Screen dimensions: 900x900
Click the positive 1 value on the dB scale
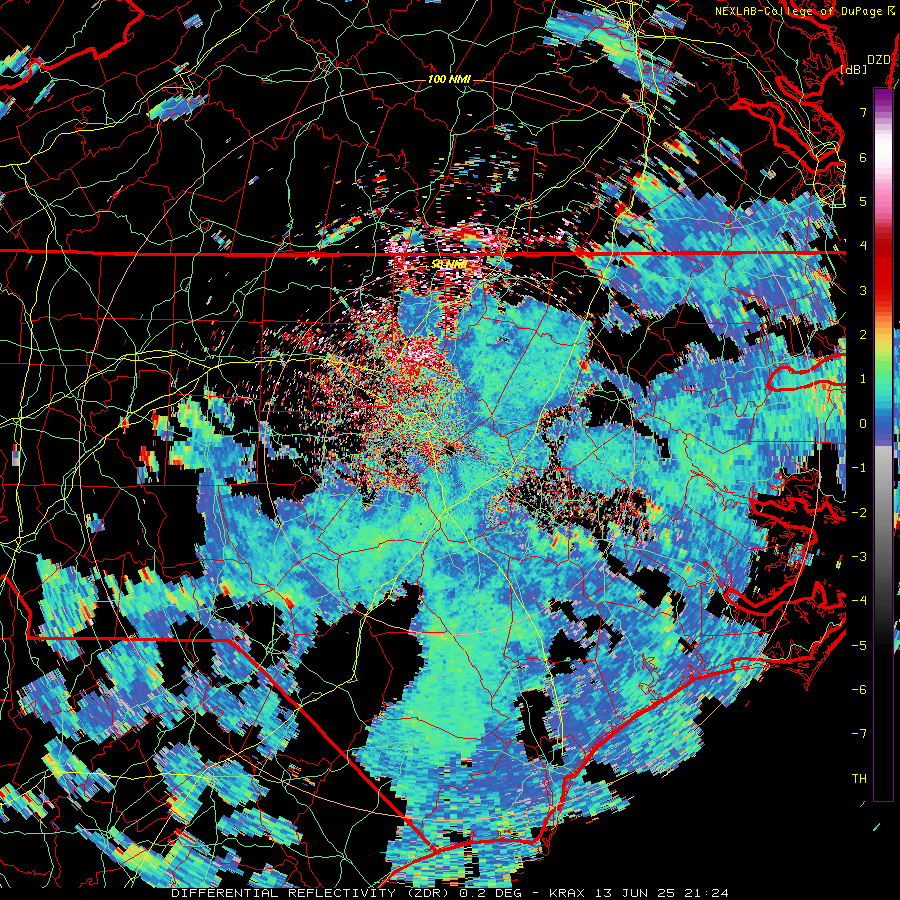pyautogui.click(x=863, y=379)
